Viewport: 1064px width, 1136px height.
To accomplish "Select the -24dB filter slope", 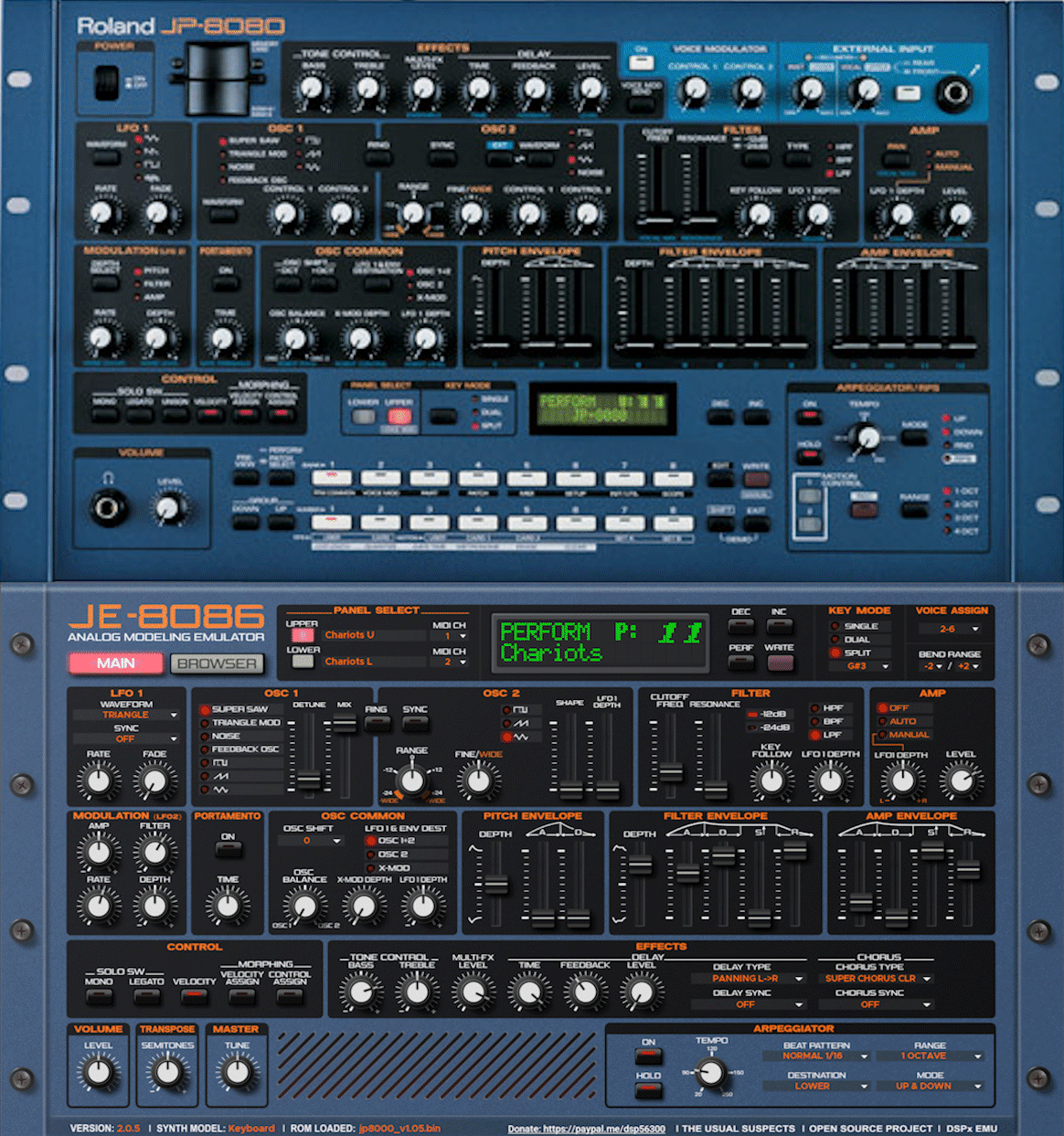I will tap(768, 727).
